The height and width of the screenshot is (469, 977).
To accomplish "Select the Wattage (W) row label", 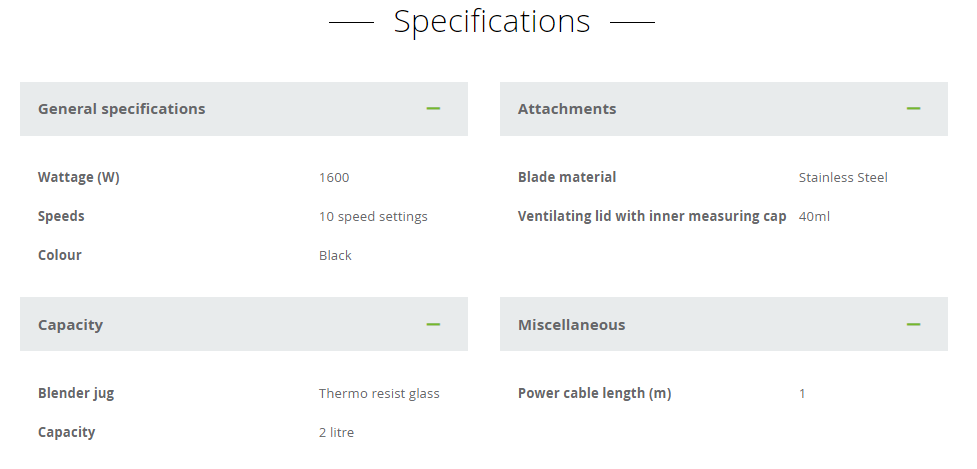I will click(78, 178).
